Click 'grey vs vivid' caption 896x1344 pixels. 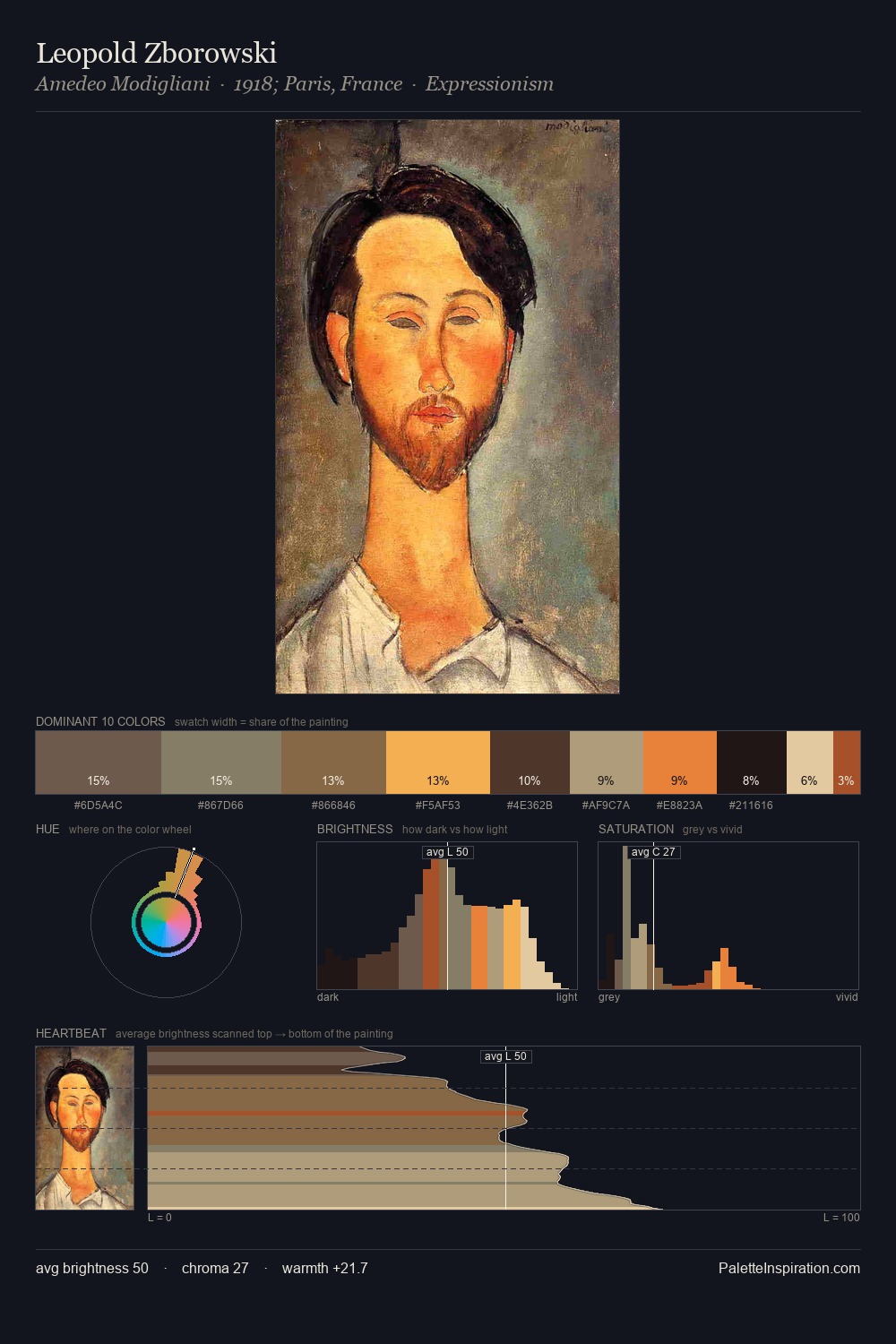[712, 830]
